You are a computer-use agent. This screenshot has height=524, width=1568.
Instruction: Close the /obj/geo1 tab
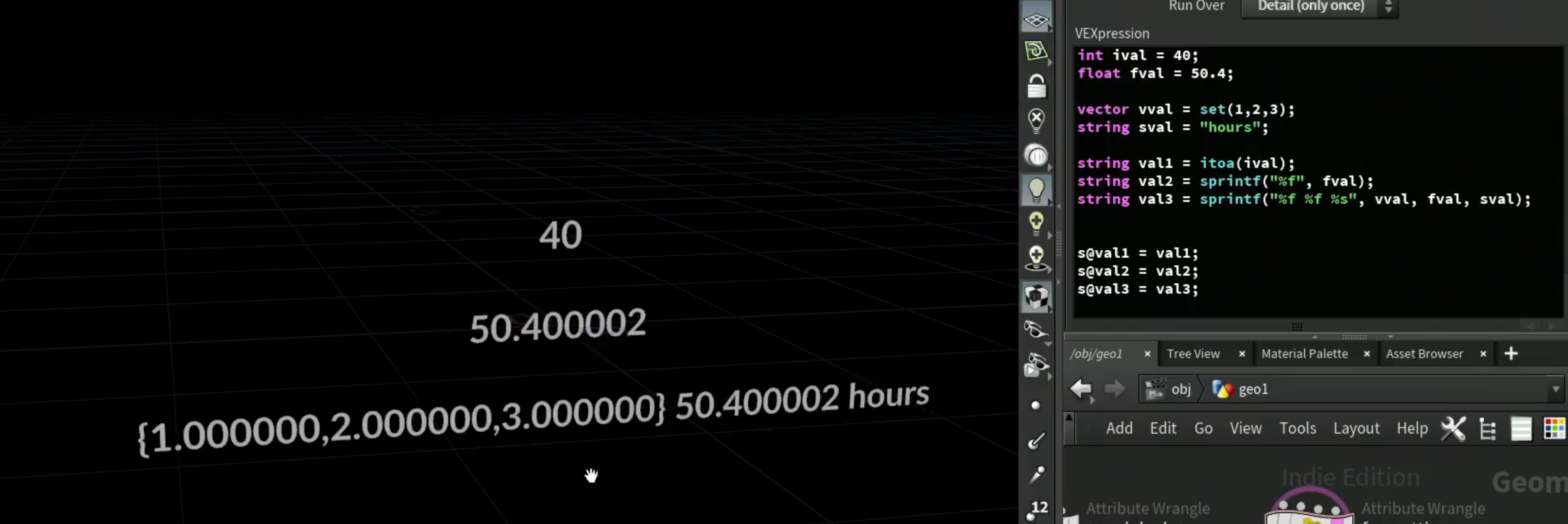(1147, 354)
